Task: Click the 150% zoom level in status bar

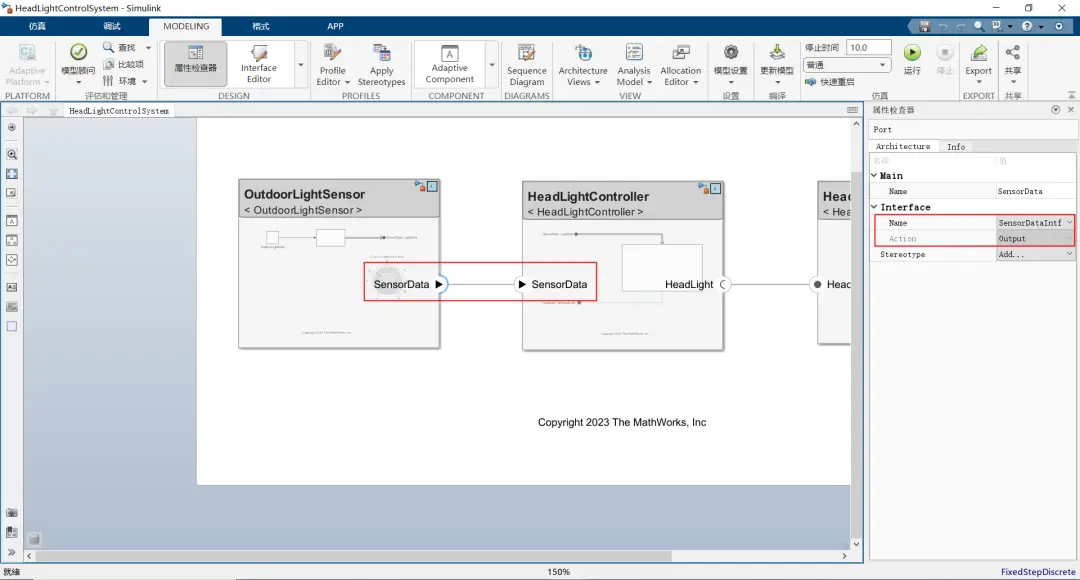Action: tap(559, 572)
